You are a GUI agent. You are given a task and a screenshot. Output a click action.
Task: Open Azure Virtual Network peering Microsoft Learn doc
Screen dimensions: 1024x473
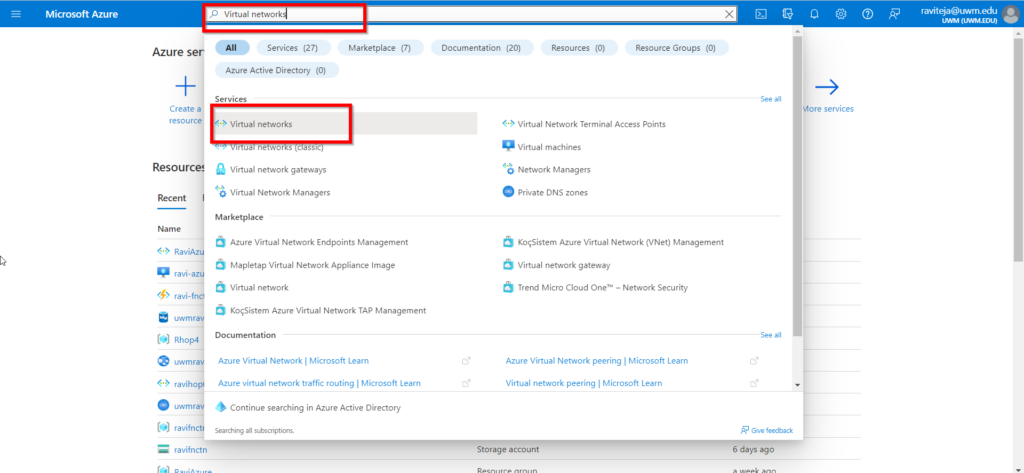click(x=596, y=361)
